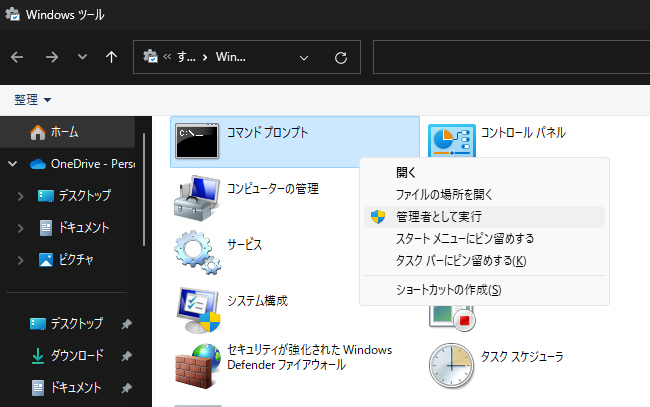
Task: Expand the OneDrive tree node
Action: tap(12, 164)
